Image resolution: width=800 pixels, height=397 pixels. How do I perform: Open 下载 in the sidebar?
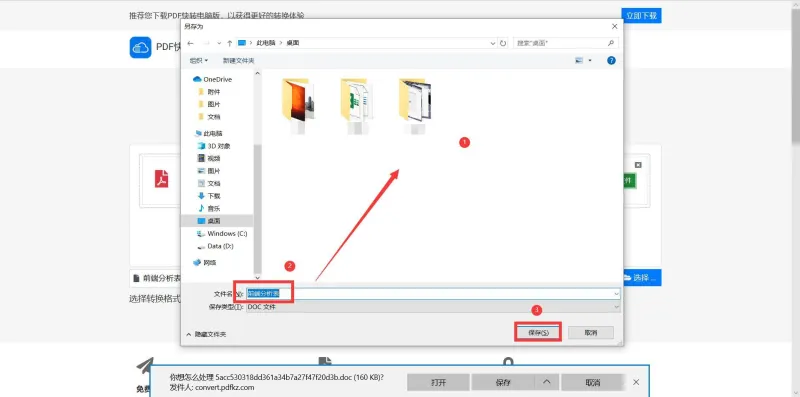tap(209, 196)
